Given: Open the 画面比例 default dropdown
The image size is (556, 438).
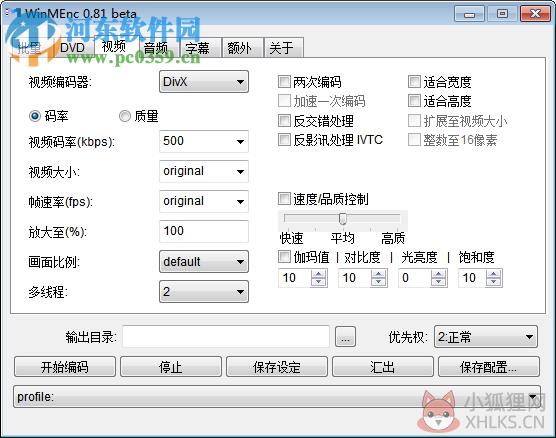Looking at the screenshot, I should (204, 262).
